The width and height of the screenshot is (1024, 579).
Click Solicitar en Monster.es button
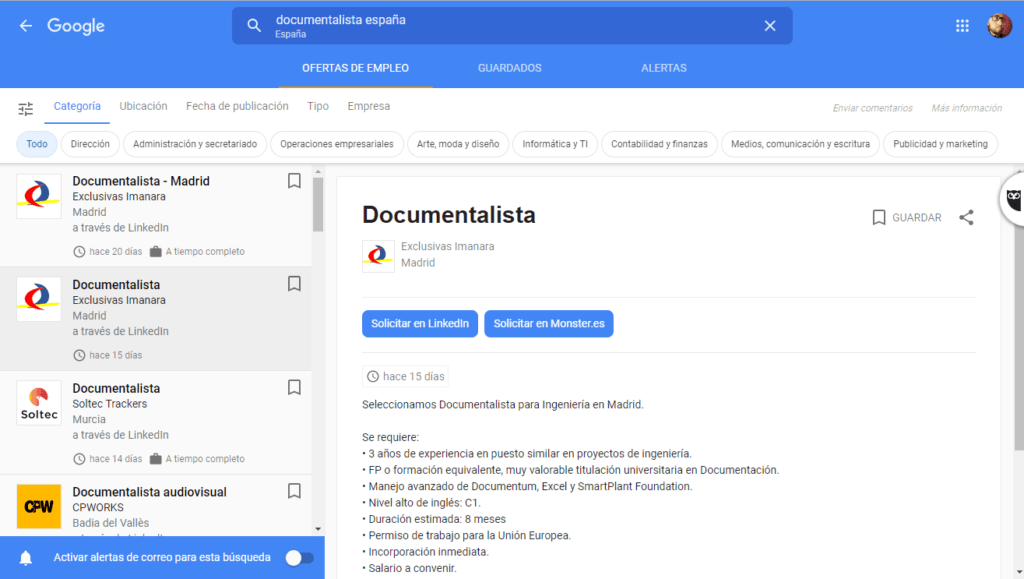click(549, 324)
